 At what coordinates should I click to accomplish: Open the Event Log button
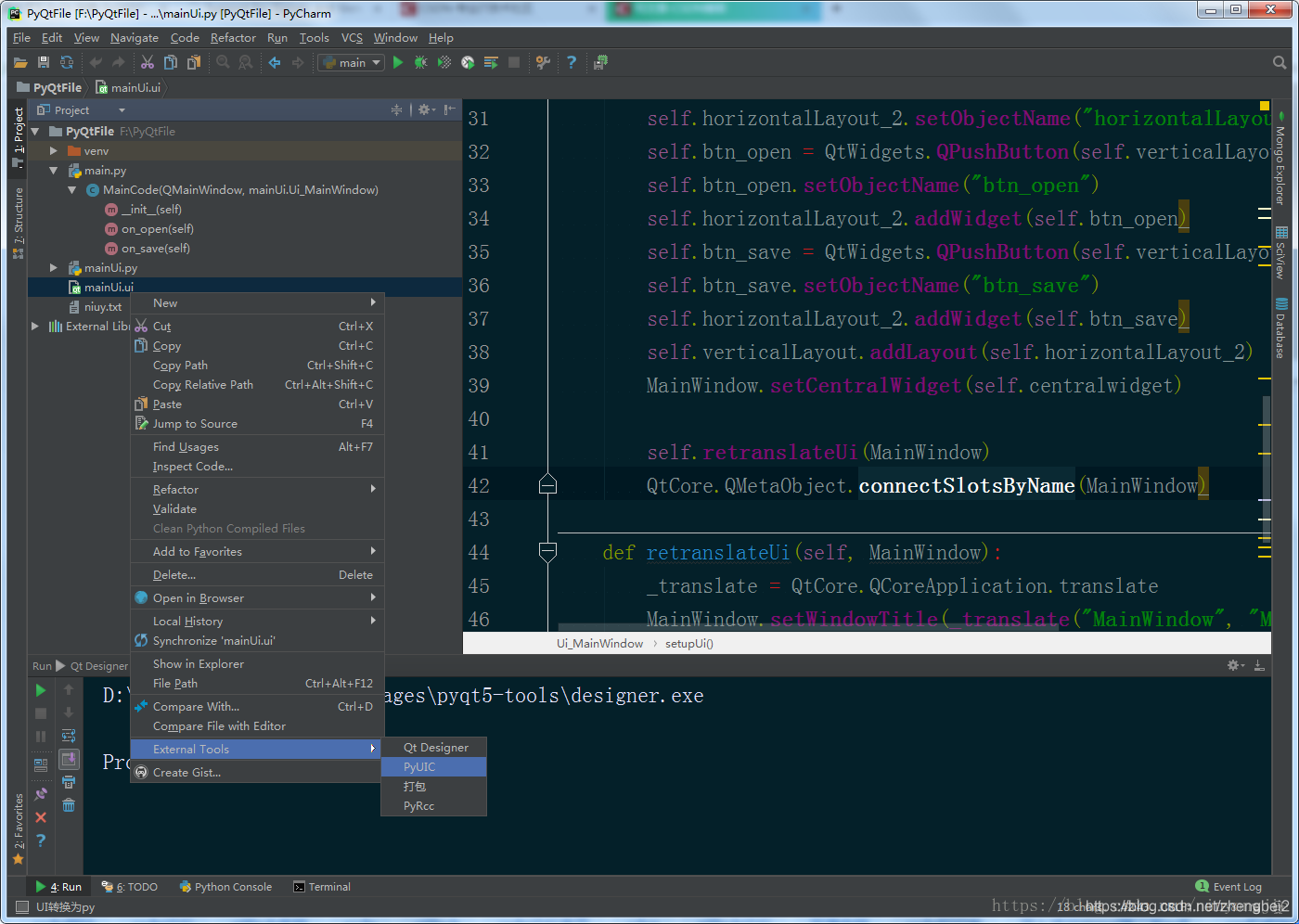tap(1228, 887)
